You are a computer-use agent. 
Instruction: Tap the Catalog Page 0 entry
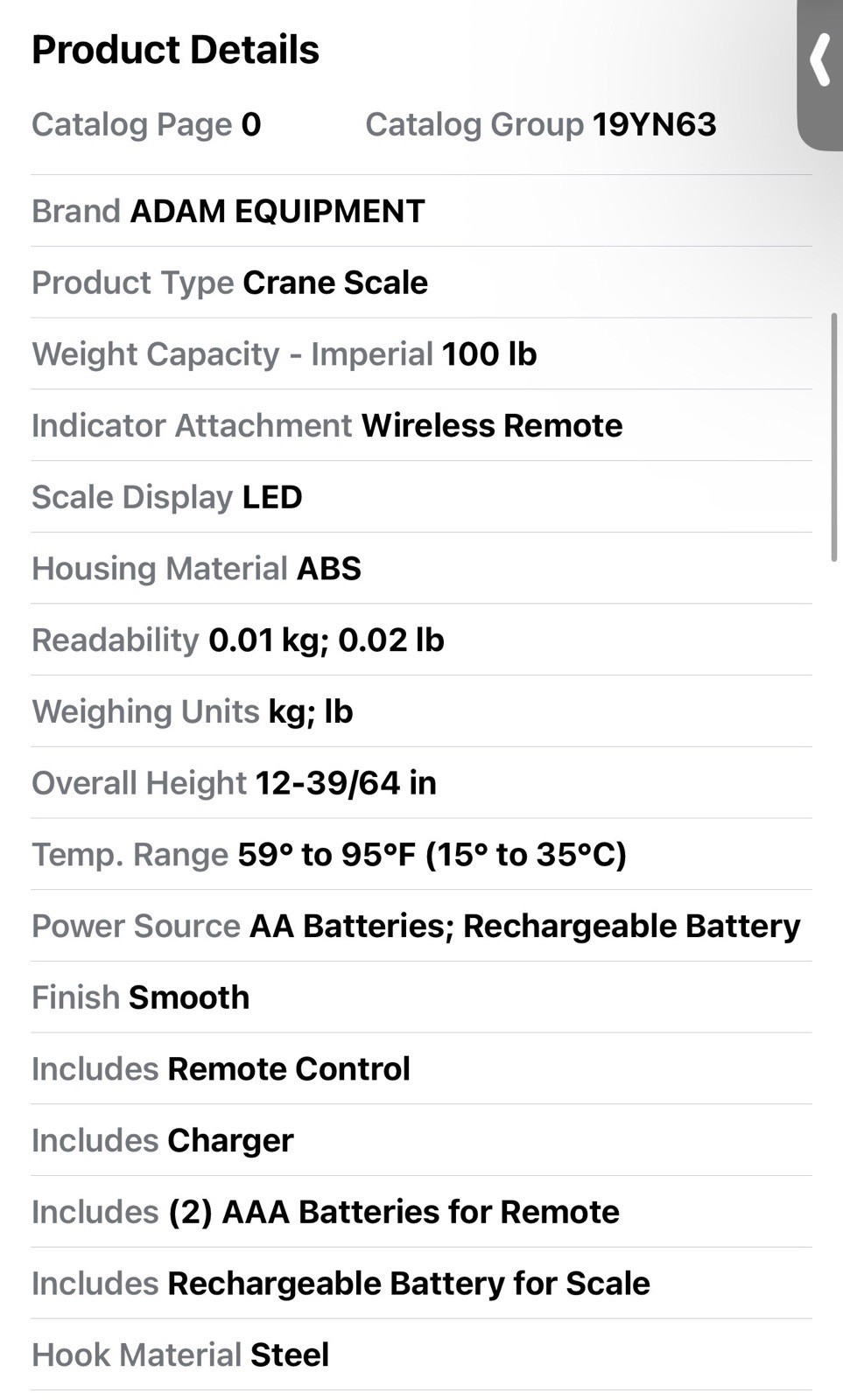(x=146, y=124)
